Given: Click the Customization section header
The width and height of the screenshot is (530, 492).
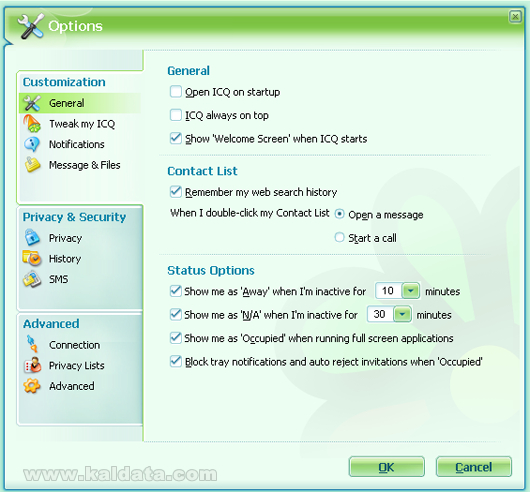Looking at the screenshot, I should point(64,82).
